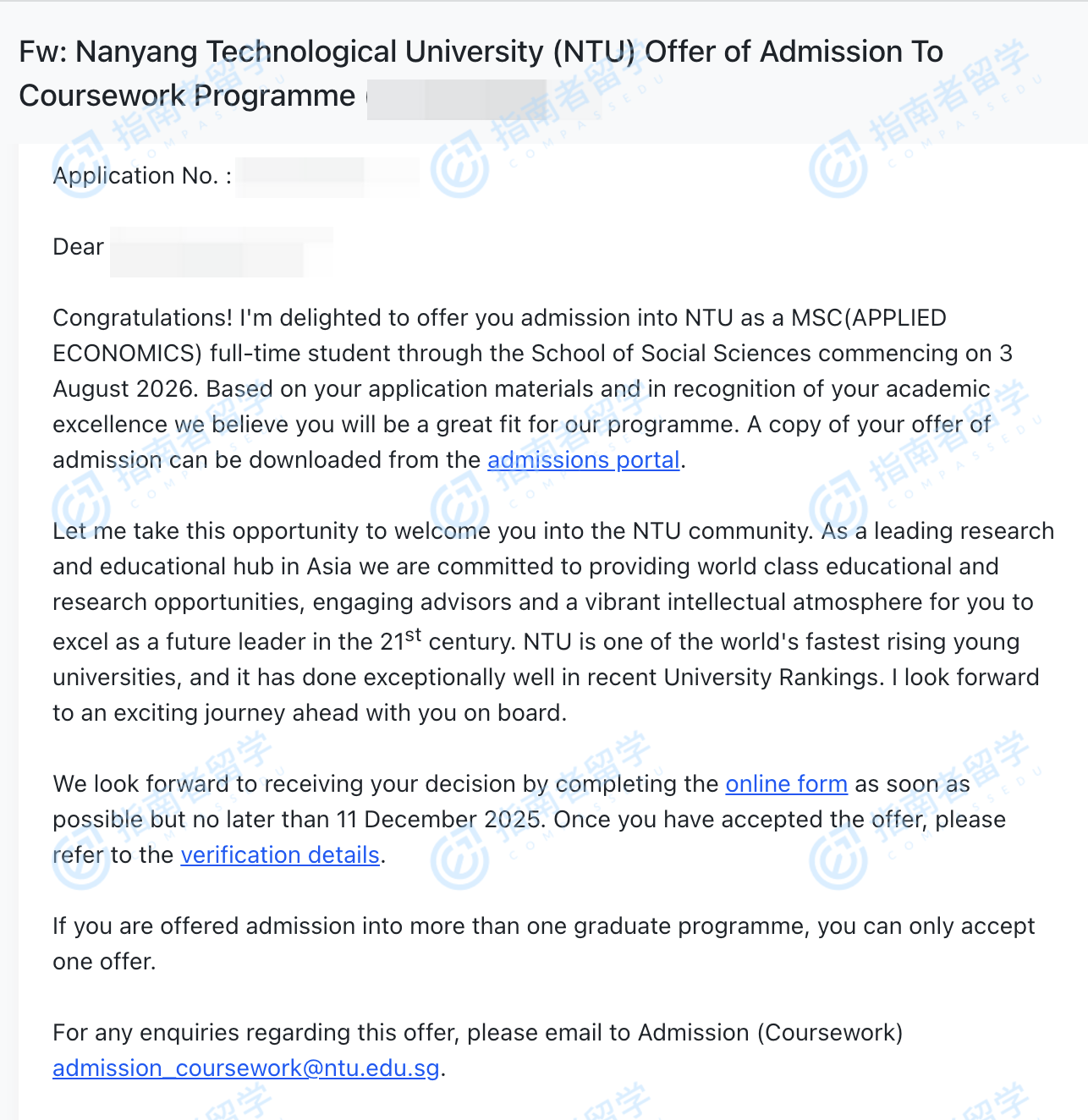Click the blurred text after Coursework Programme
Viewport: 1088px width, 1120px height.
(456, 99)
